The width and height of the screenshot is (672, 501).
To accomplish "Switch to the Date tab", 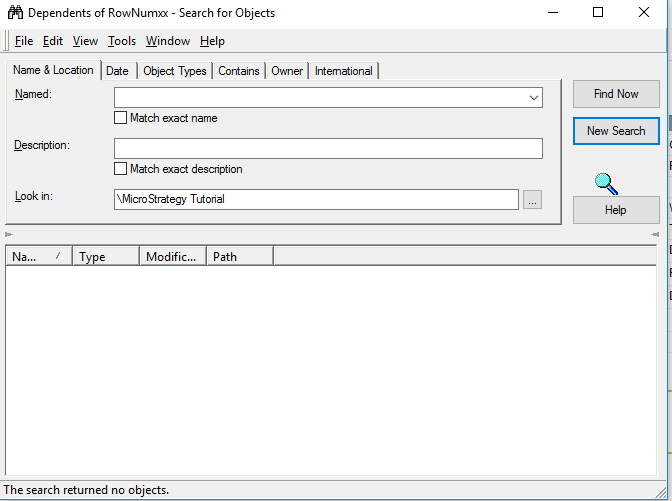I will pos(117,71).
